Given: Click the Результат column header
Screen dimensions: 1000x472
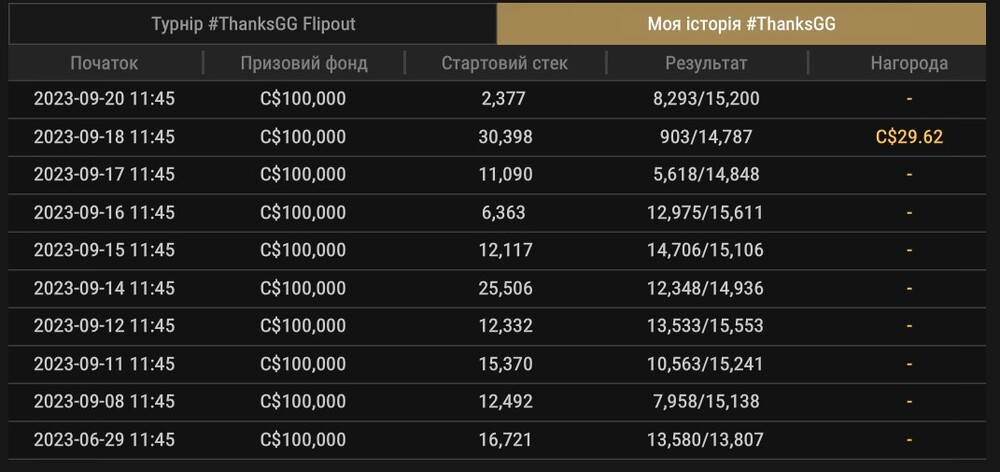Looking at the screenshot, I should point(706,63).
